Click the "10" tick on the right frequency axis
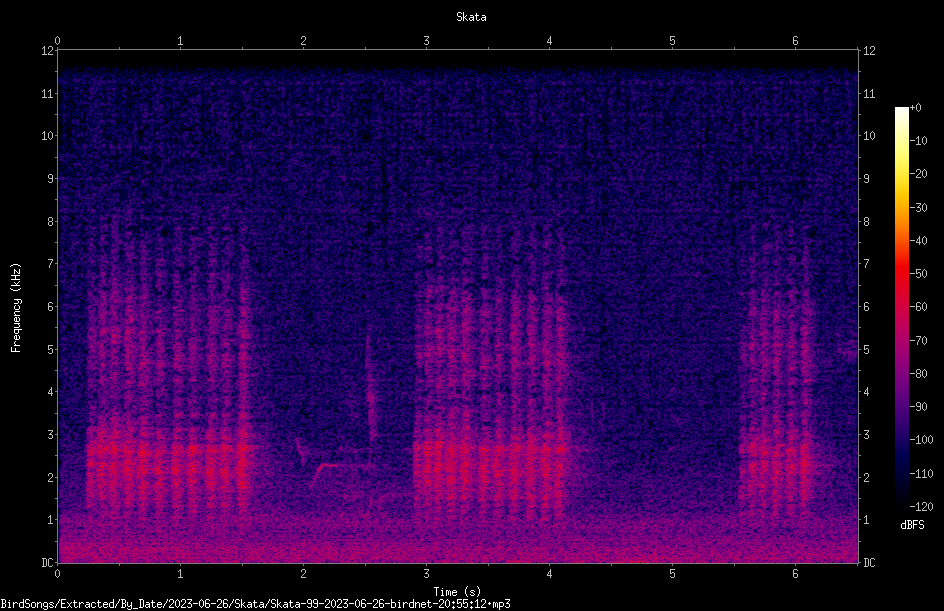 tap(869, 136)
